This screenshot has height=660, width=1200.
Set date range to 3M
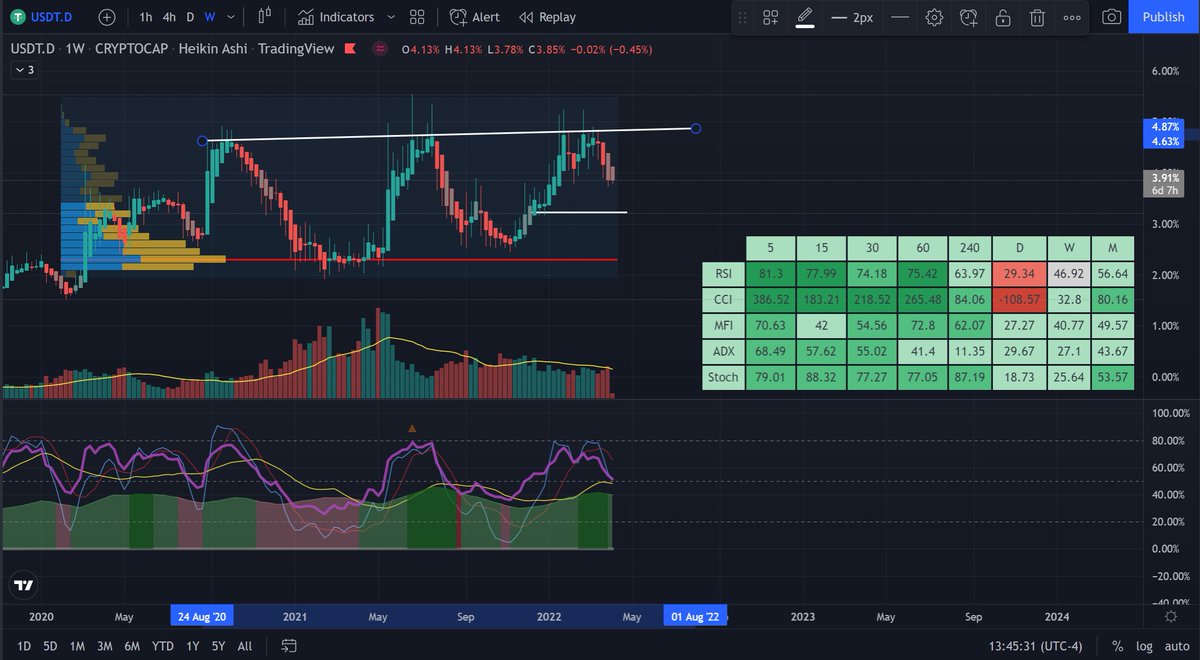(x=104, y=646)
